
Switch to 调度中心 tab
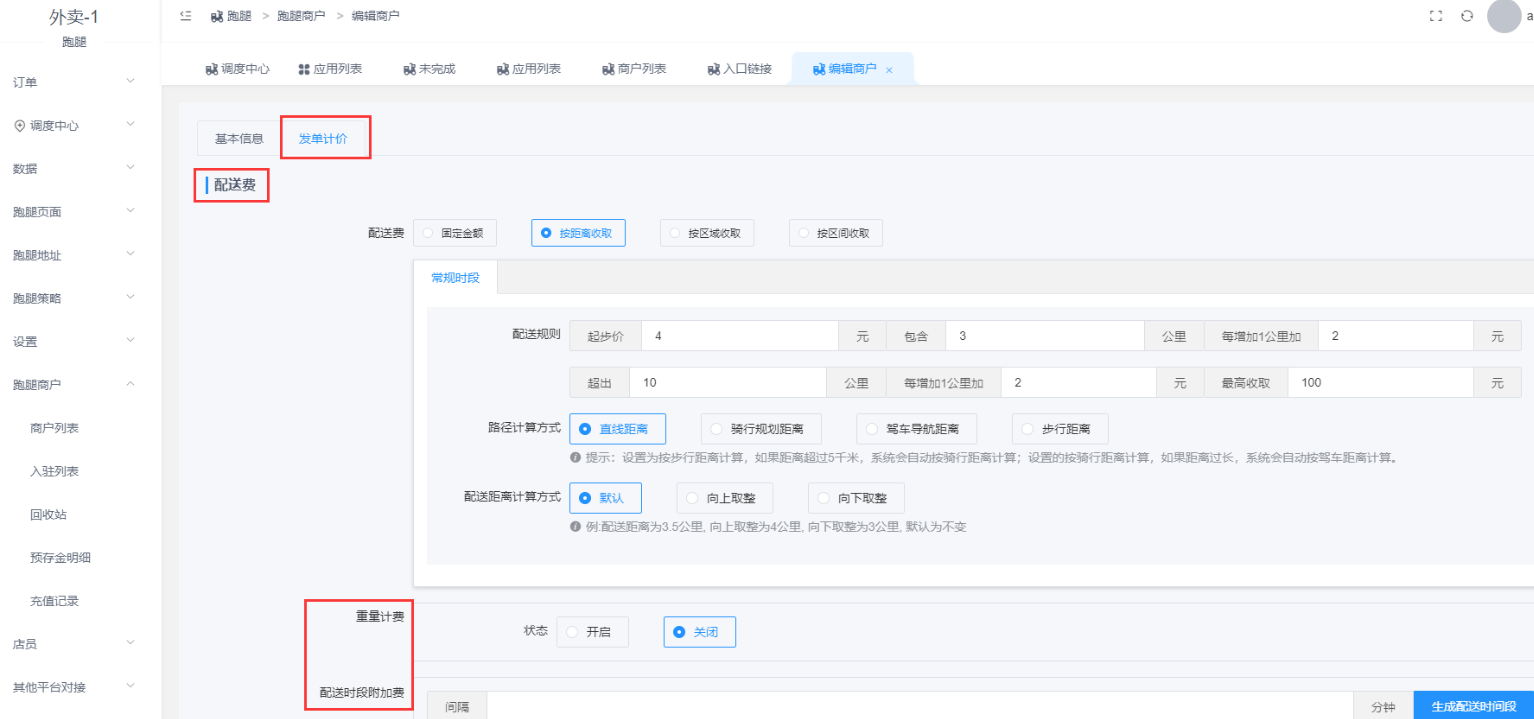coord(237,69)
